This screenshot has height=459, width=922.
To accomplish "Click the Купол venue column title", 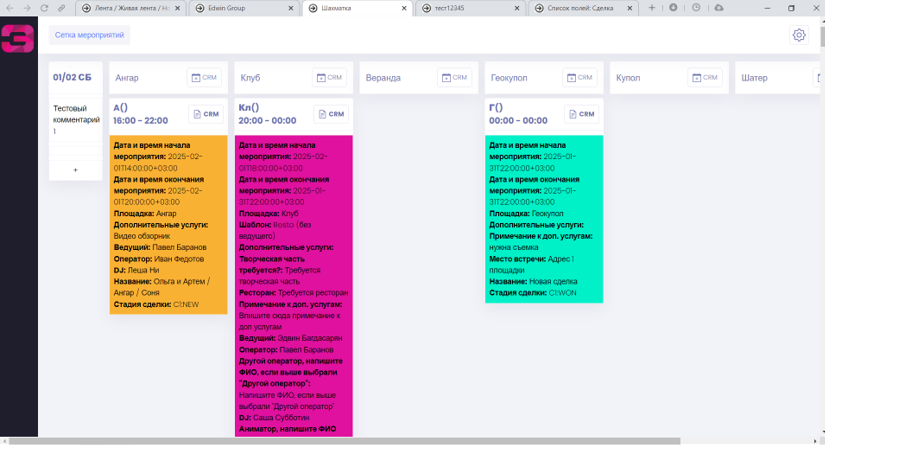I will coord(628,78).
